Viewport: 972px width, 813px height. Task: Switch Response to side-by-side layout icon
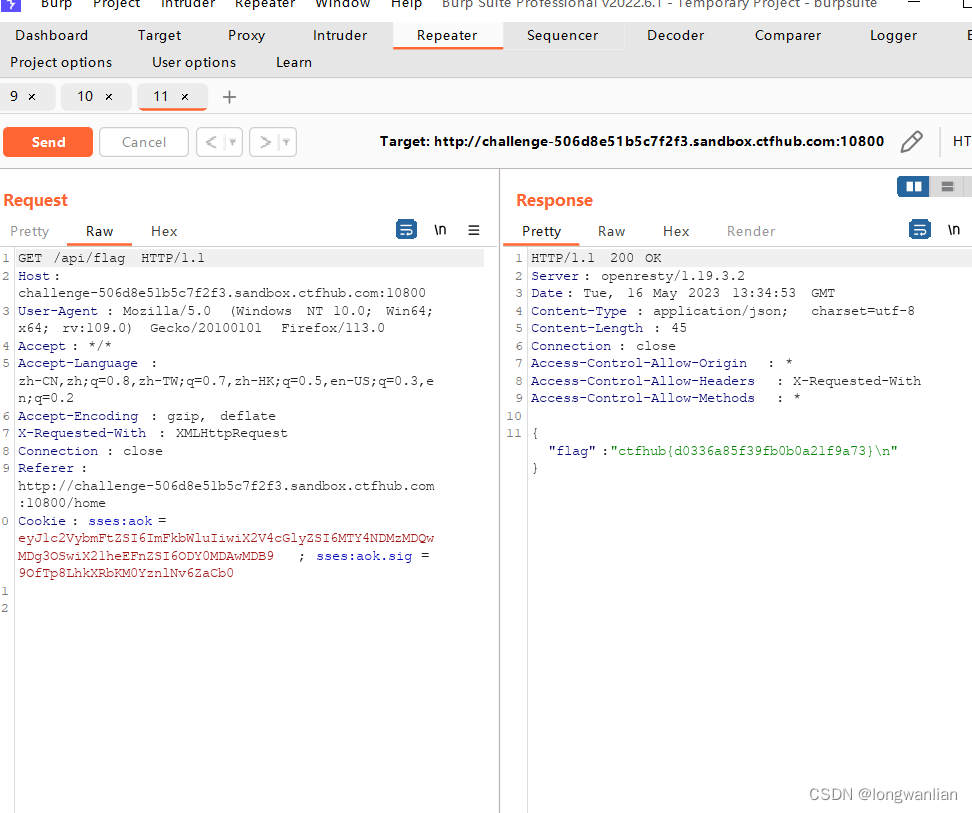[x=911, y=186]
